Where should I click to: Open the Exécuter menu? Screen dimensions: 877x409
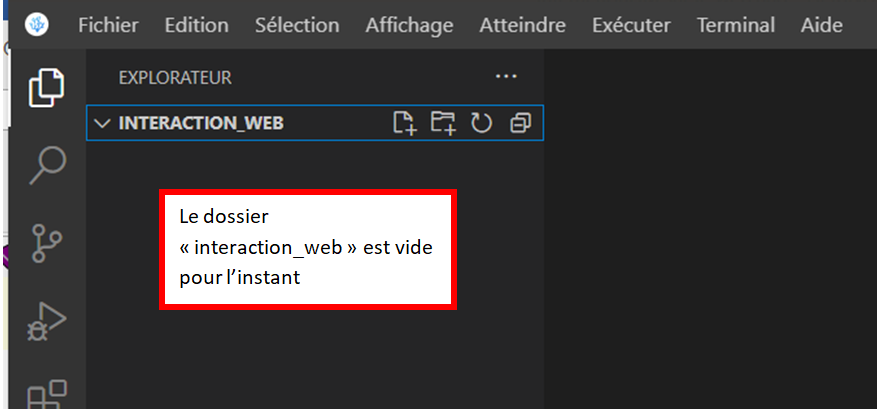point(631,26)
